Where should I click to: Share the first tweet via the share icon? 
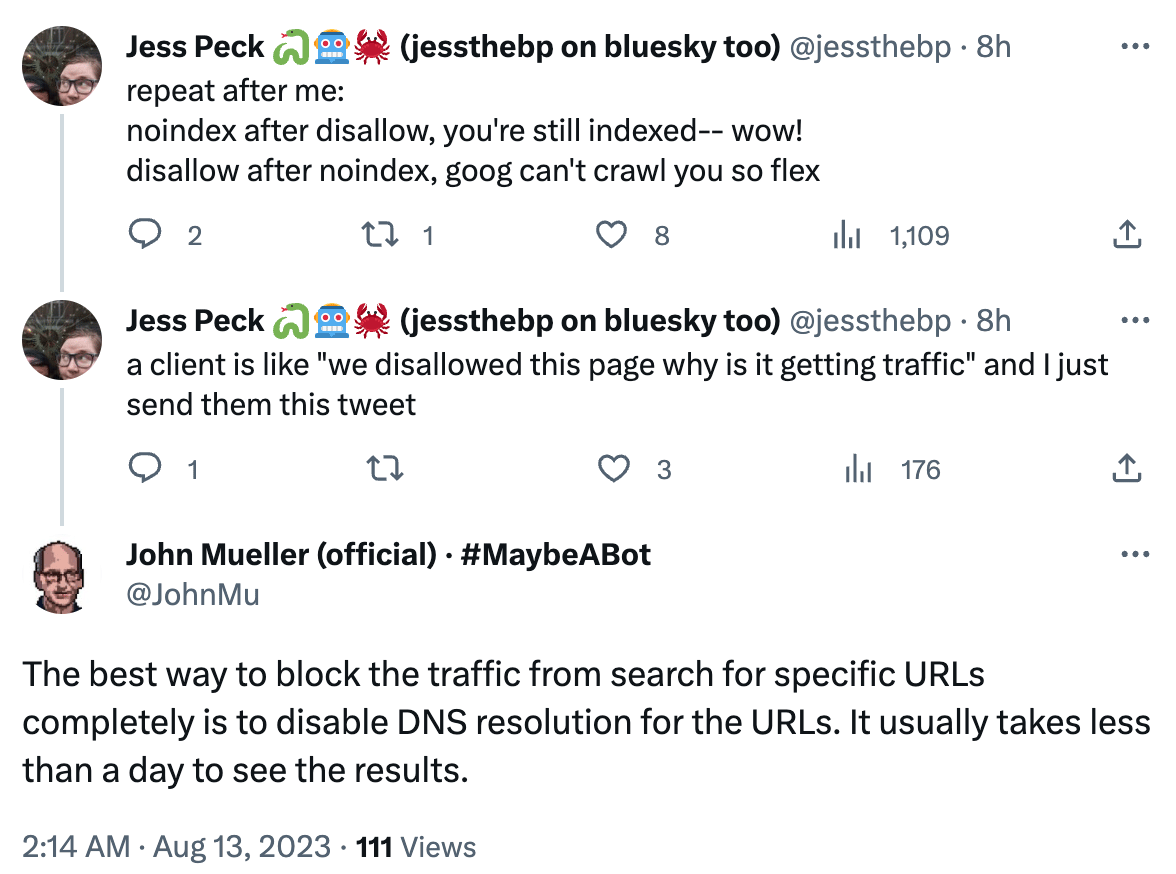click(x=1126, y=235)
